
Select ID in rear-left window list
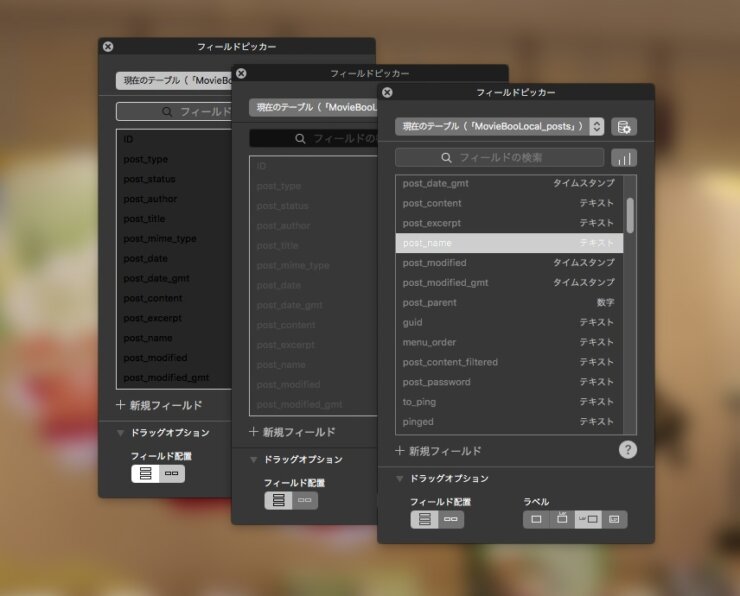pyautogui.click(x=174, y=139)
